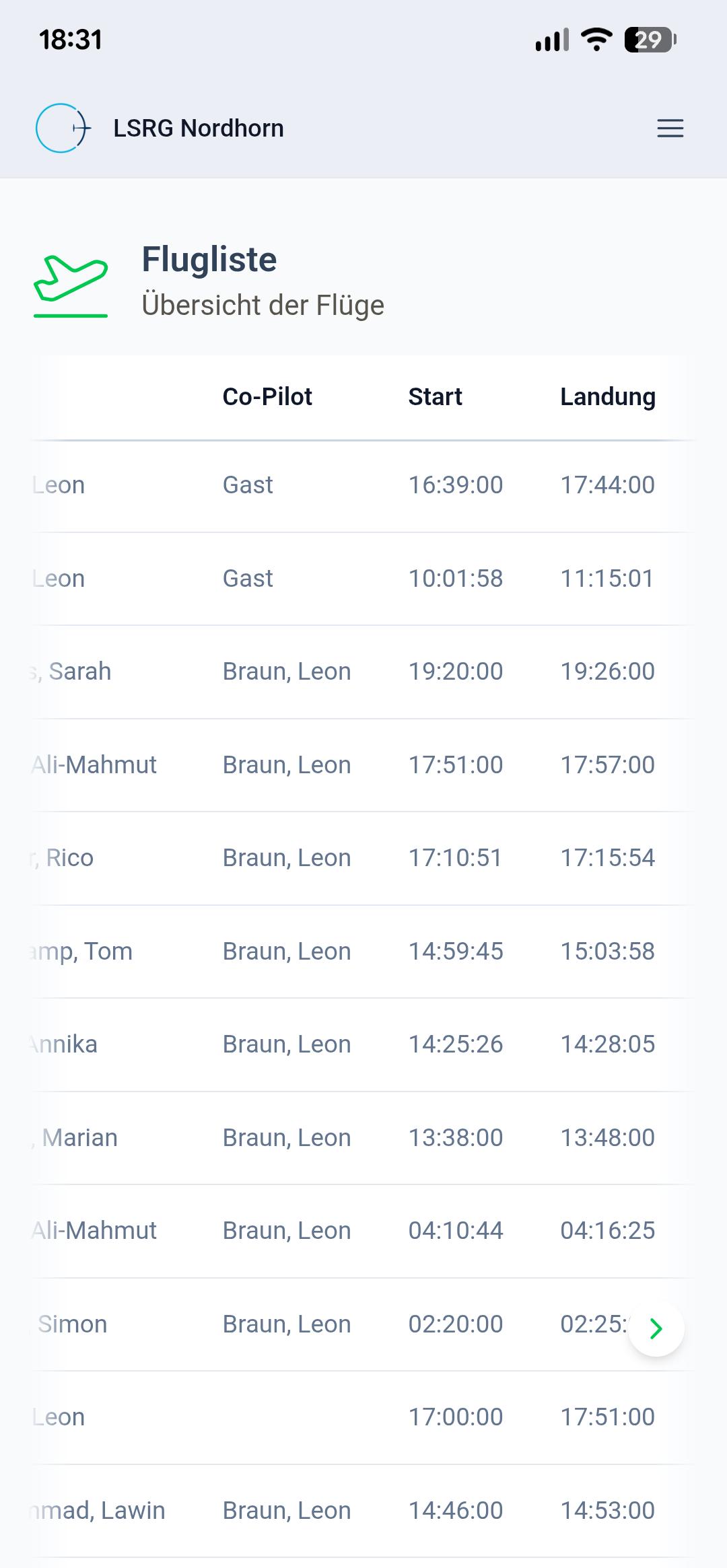727x1568 pixels.
Task: Tap the green airplane takeoff icon
Action: point(71,287)
